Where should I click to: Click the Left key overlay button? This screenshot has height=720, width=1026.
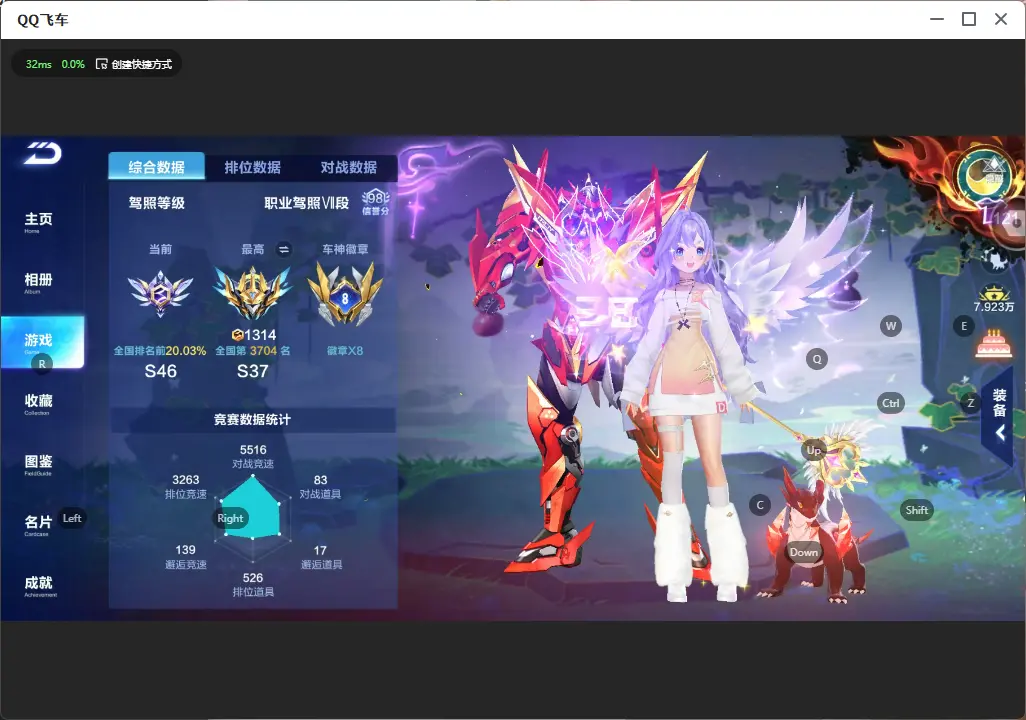click(x=72, y=518)
